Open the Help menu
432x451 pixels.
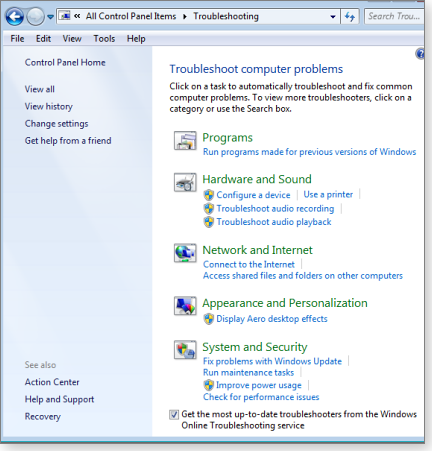[136, 39]
